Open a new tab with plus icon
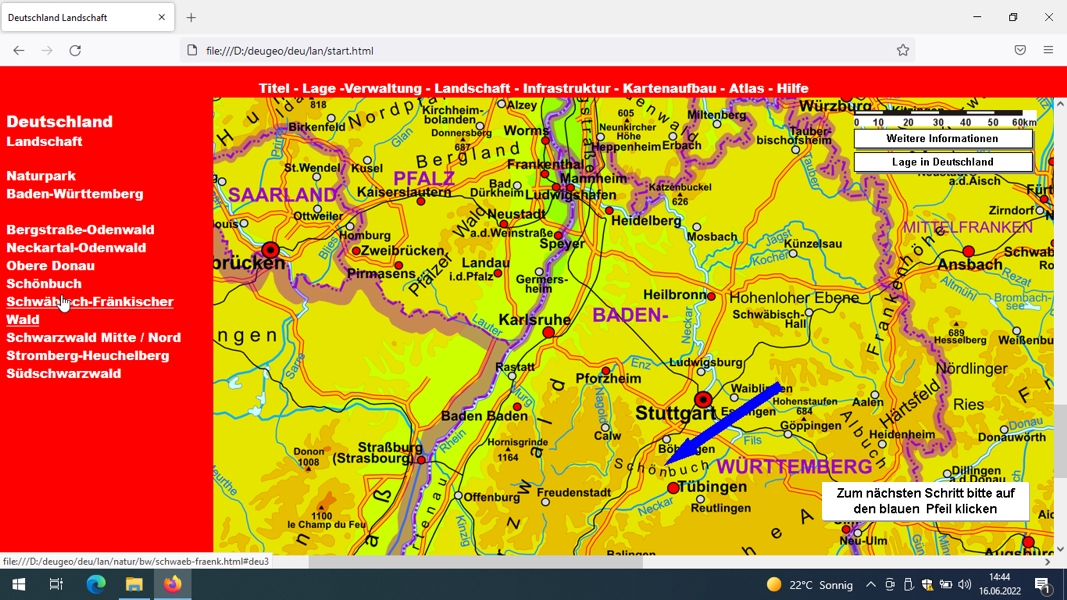 (x=191, y=18)
